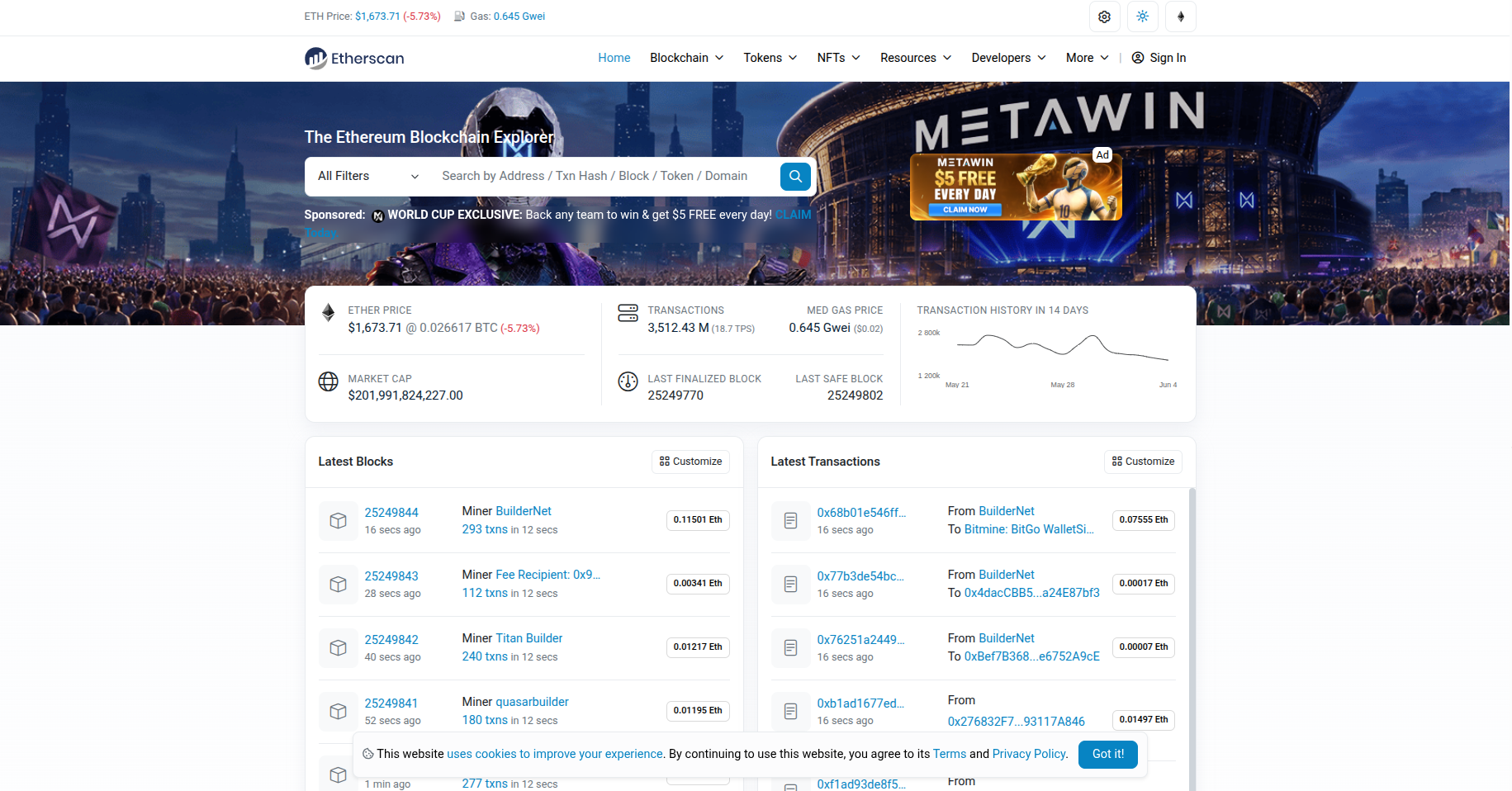The height and width of the screenshot is (791, 1512).
Task: Dismiss cookie notice with Got it!
Action: (x=1107, y=754)
